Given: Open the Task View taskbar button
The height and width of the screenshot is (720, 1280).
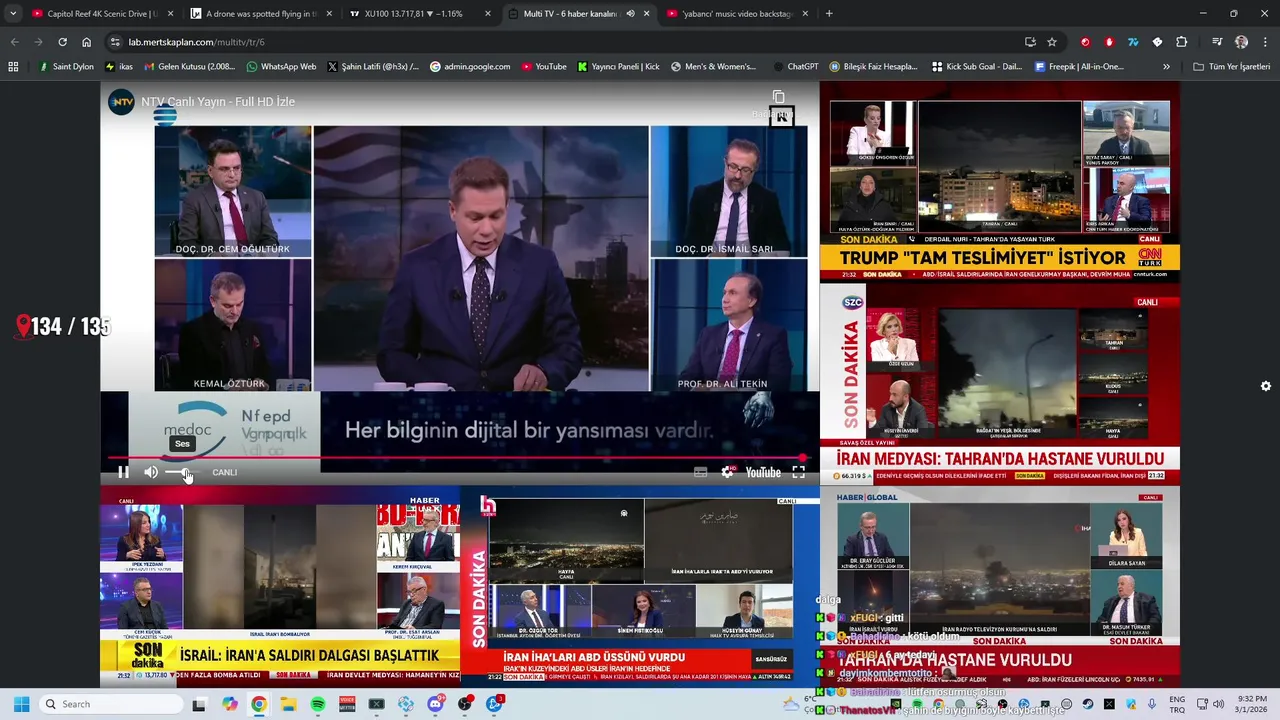Looking at the screenshot, I should tap(198, 704).
